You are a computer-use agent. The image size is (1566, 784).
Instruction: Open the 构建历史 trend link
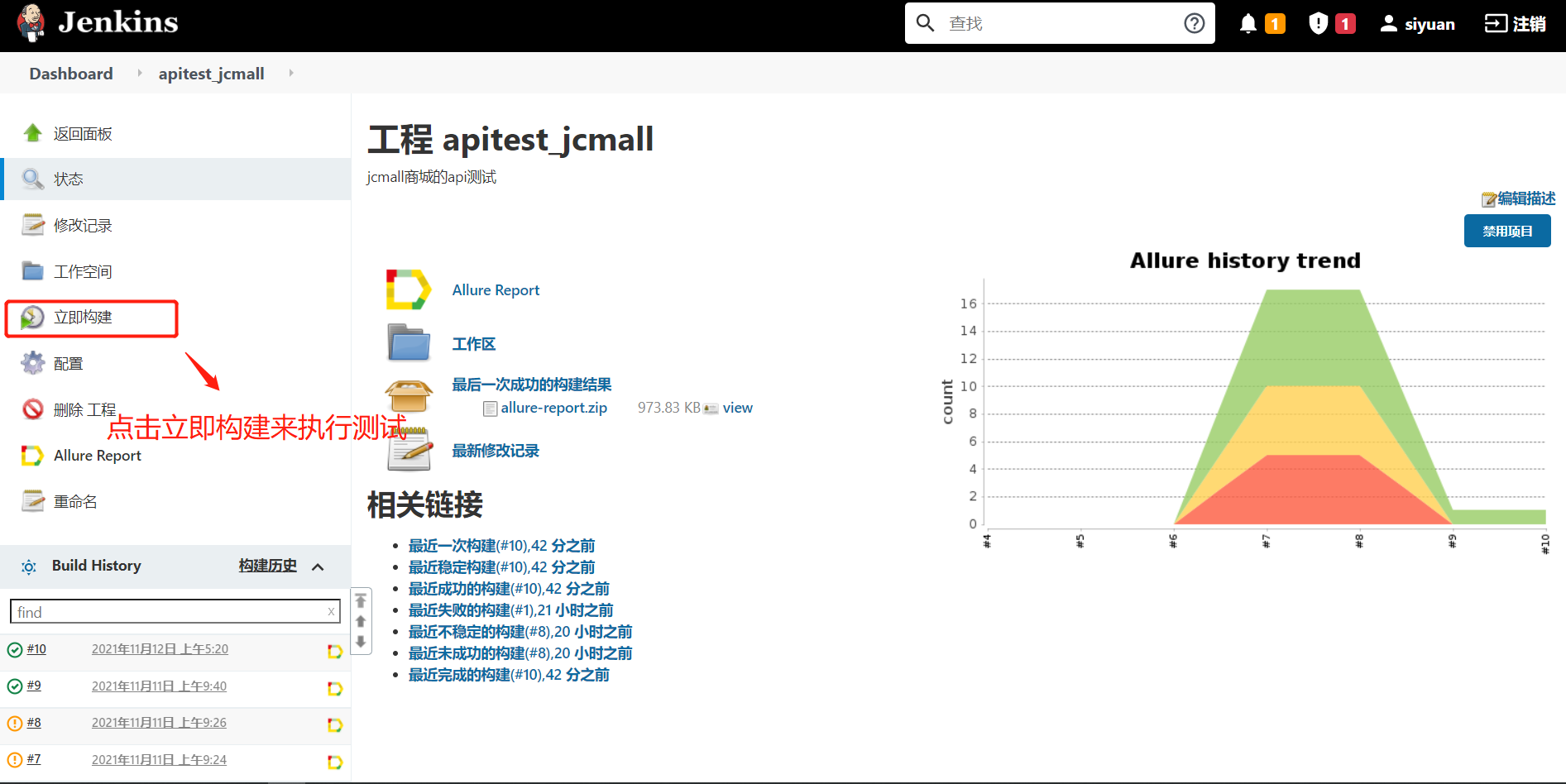(267, 566)
